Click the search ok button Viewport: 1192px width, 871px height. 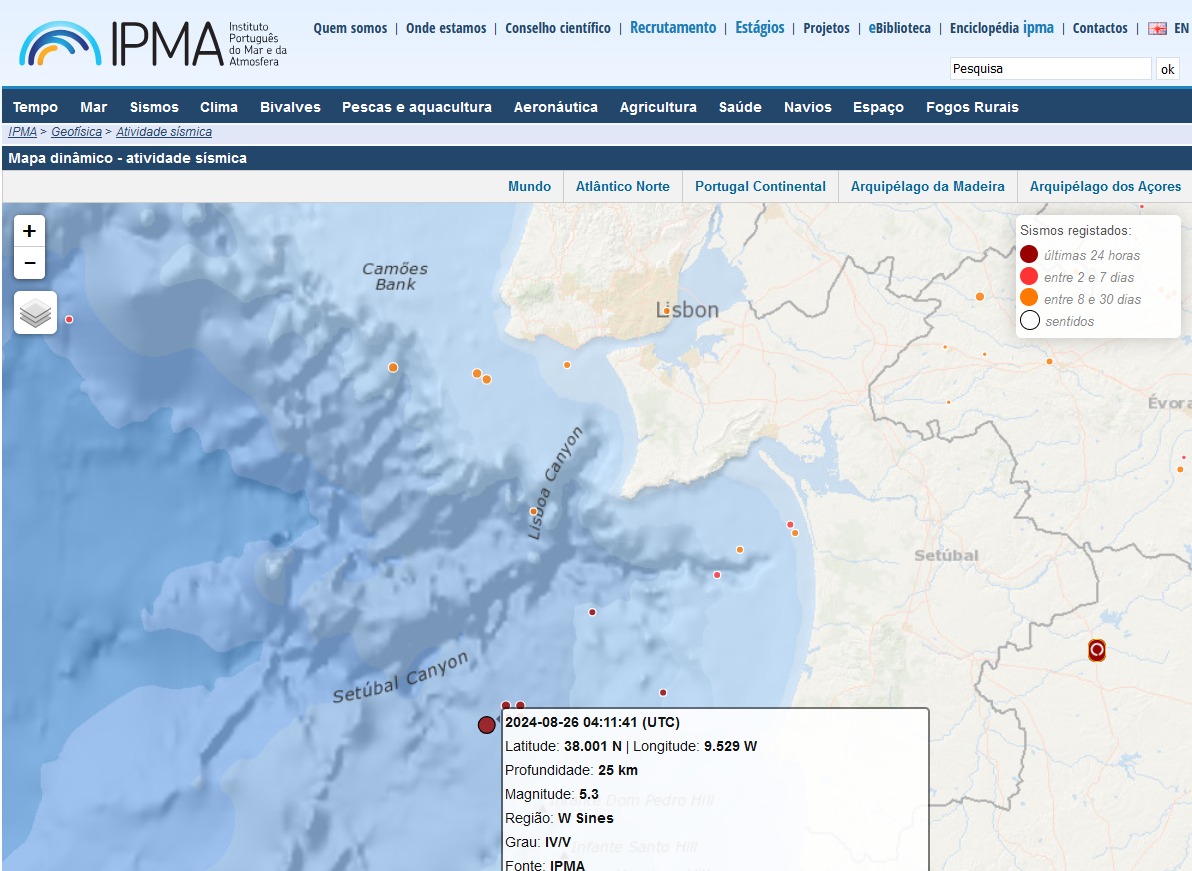click(x=1167, y=69)
